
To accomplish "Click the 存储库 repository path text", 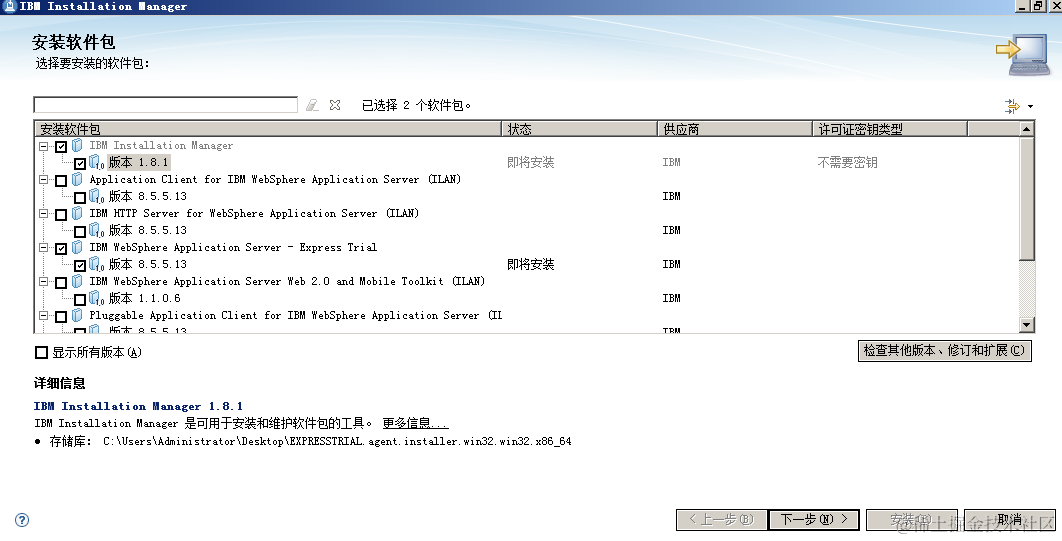I will 337,441.
